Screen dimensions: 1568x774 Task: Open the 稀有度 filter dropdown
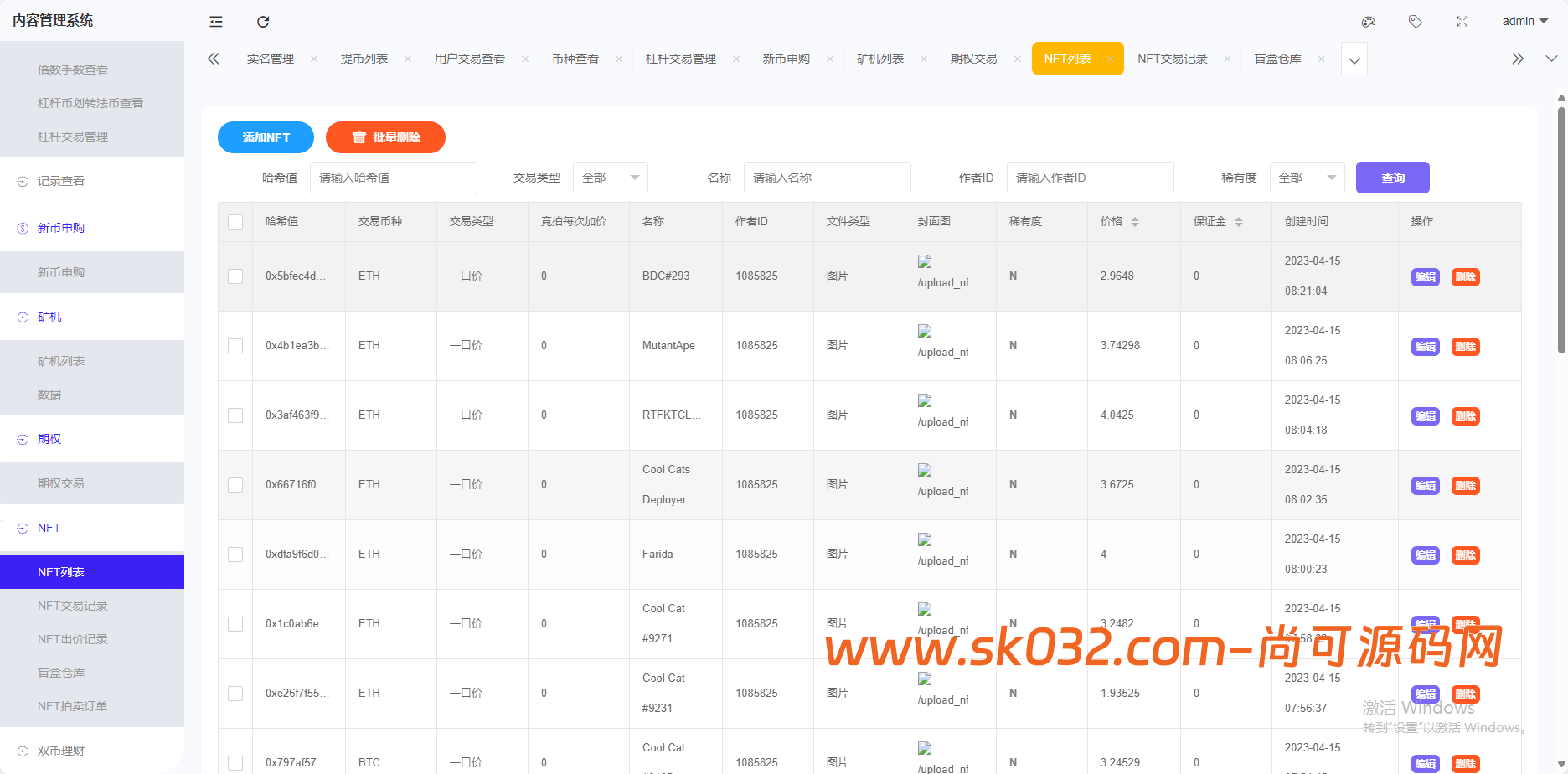pyautogui.click(x=1308, y=178)
